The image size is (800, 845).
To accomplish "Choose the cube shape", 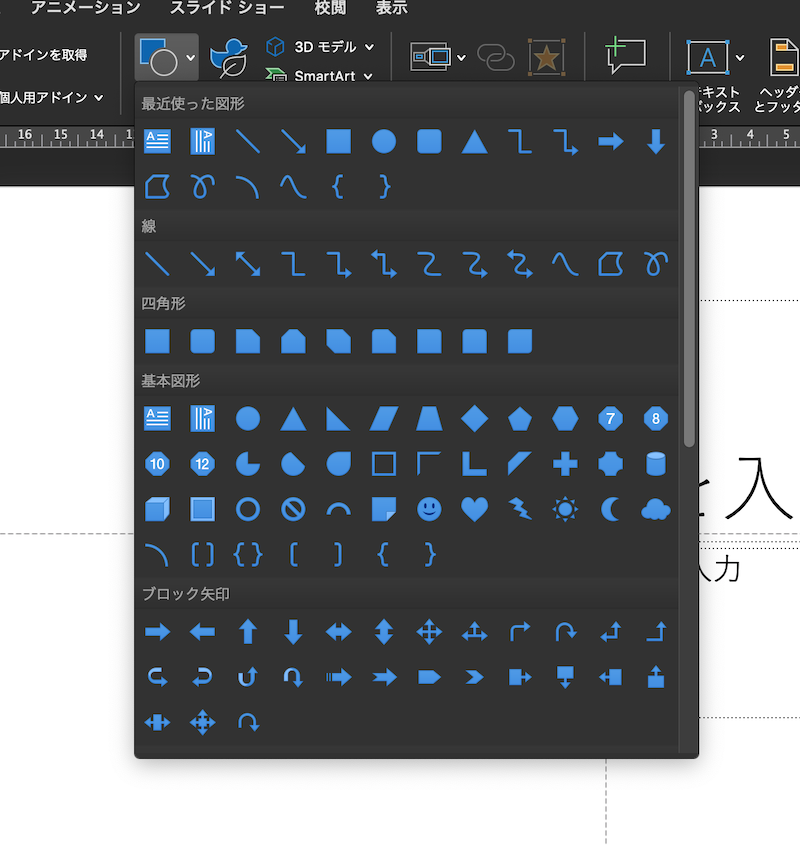I will pyautogui.click(x=157, y=510).
